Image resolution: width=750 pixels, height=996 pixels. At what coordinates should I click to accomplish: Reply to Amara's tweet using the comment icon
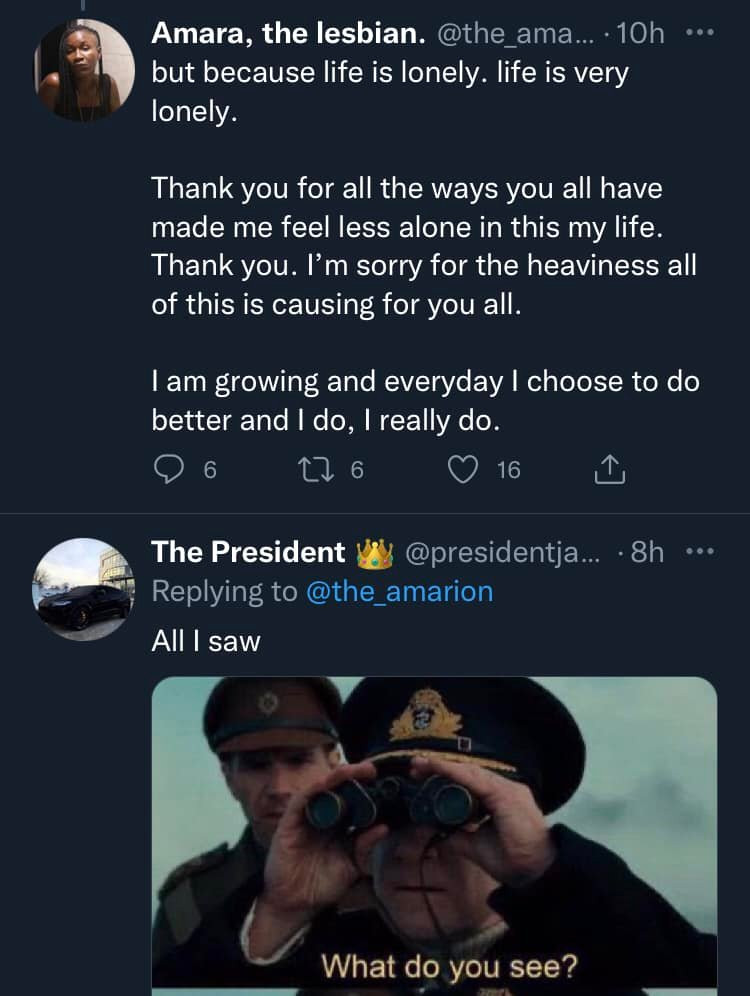pos(170,469)
